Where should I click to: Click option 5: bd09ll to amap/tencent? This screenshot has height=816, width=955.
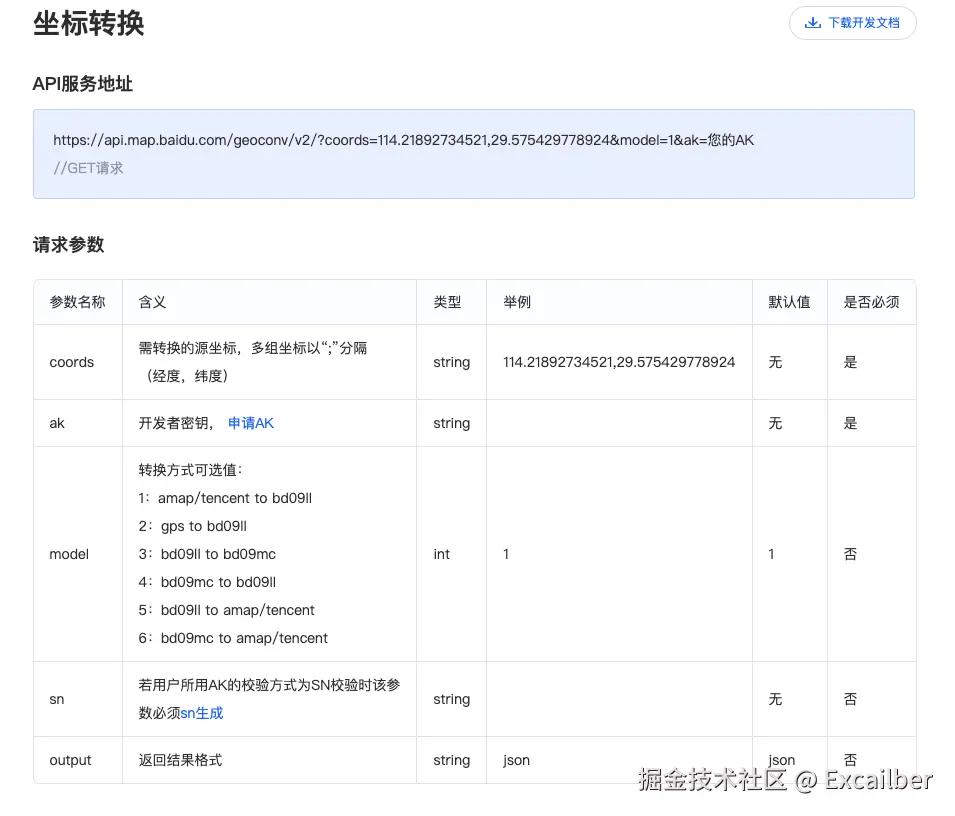(227, 610)
